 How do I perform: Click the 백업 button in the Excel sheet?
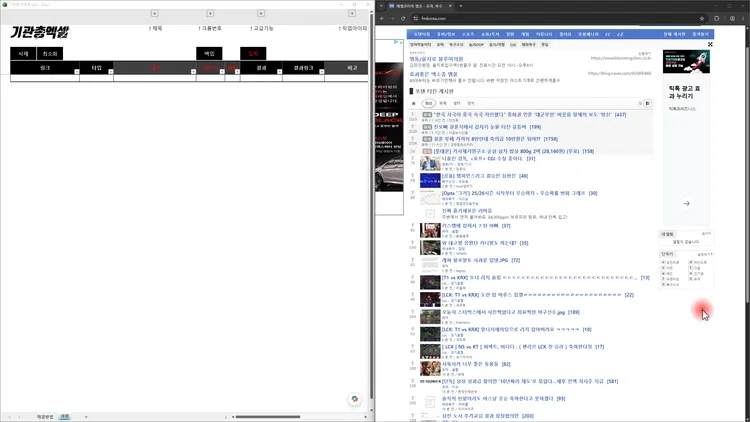pyautogui.click(x=209, y=54)
